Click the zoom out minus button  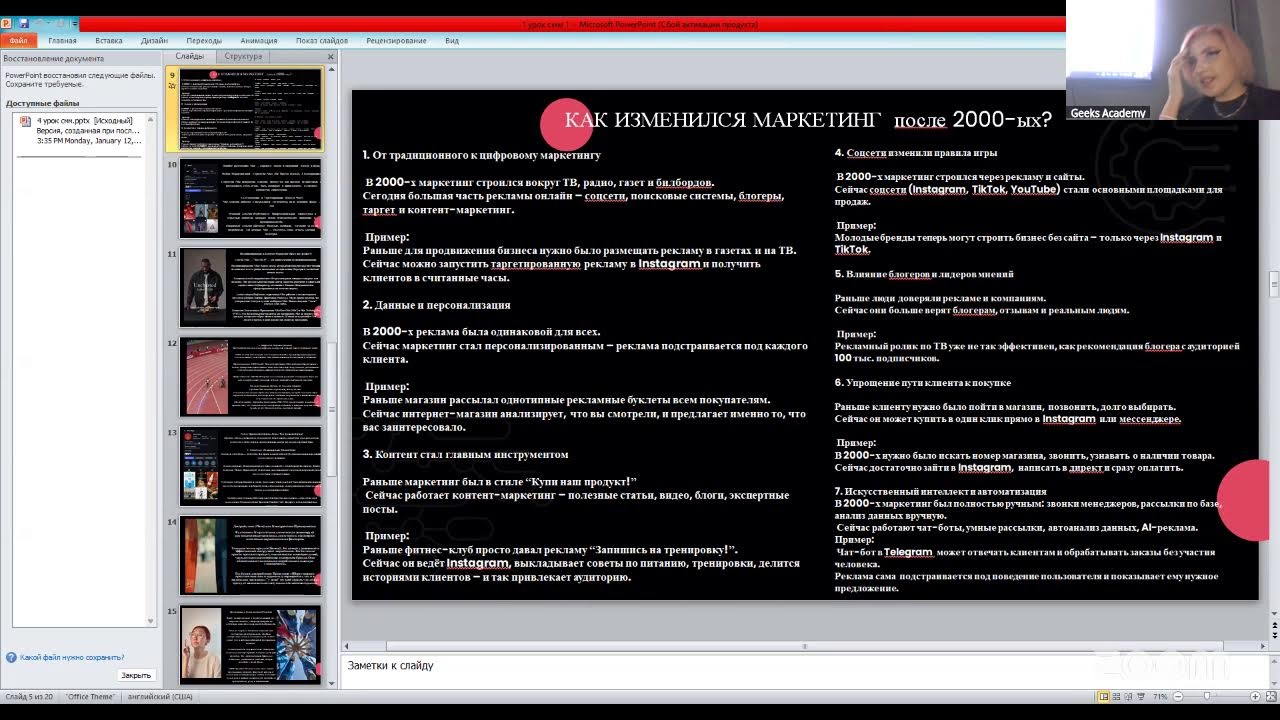tap(1178, 696)
